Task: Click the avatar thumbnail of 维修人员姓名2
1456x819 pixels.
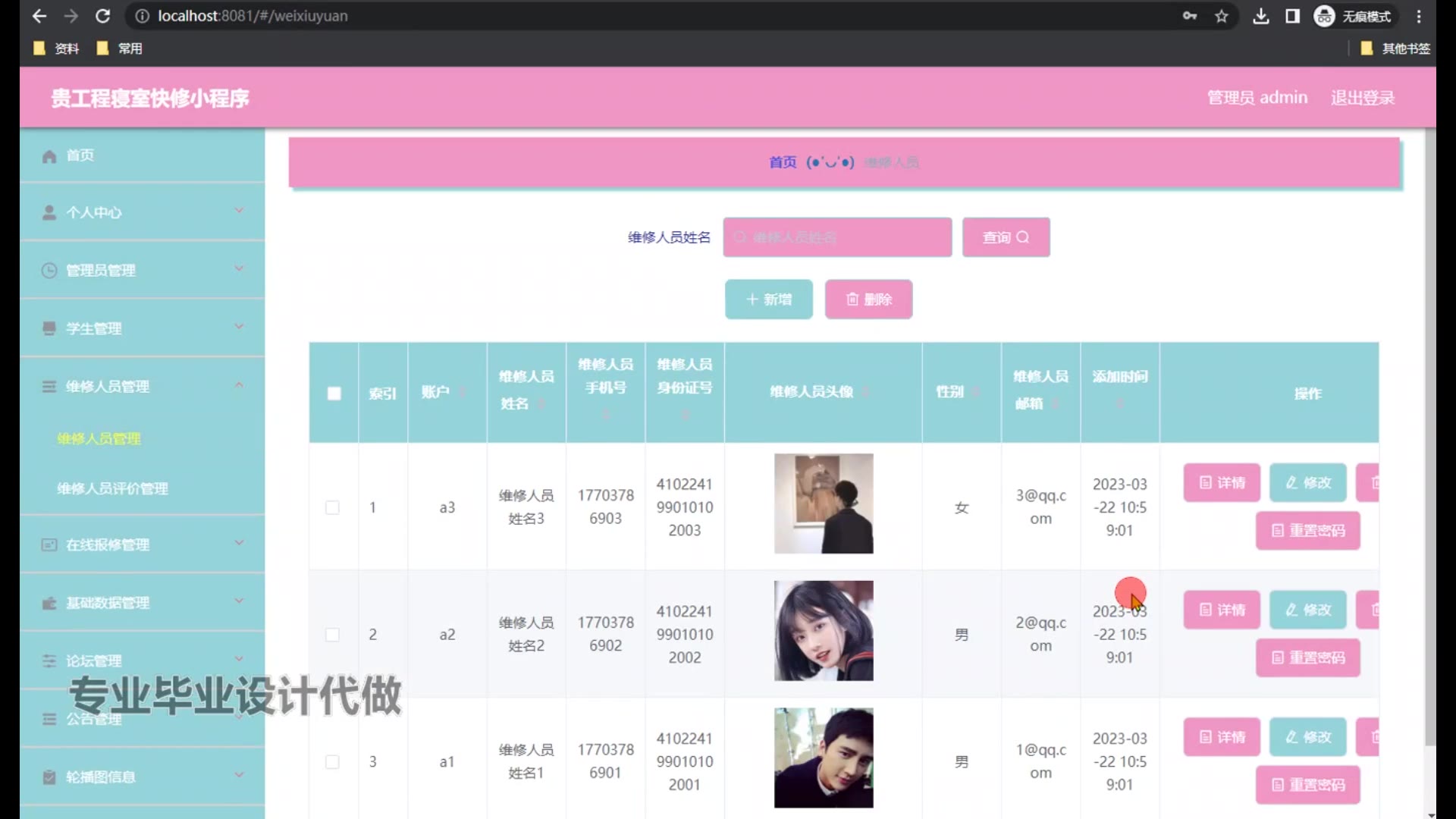Action: (824, 631)
